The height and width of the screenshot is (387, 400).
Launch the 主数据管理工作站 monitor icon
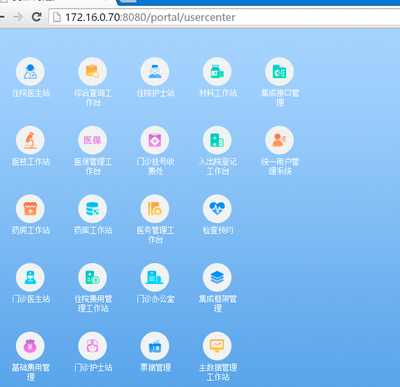click(217, 346)
